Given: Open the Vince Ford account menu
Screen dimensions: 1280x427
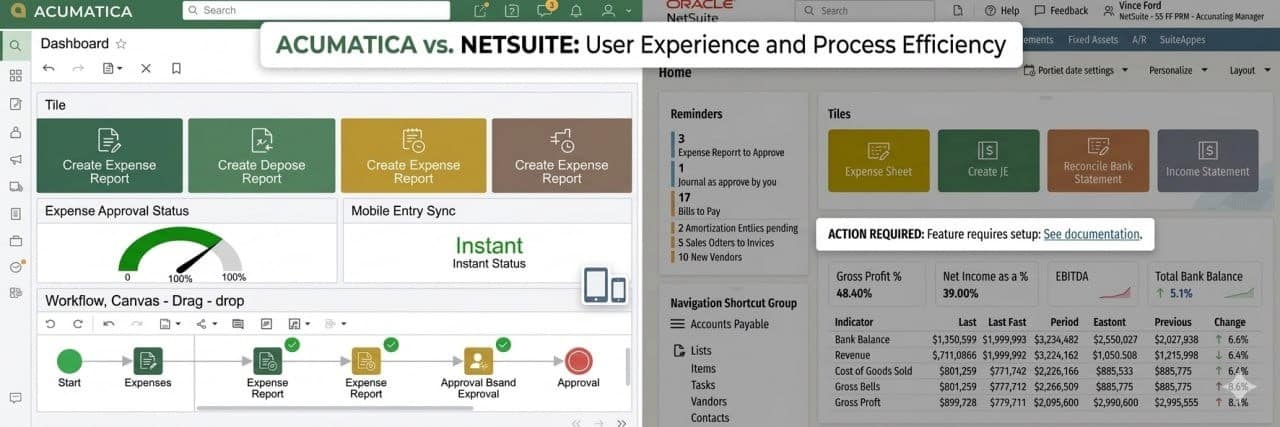Looking at the screenshot, I should pos(1183,11).
